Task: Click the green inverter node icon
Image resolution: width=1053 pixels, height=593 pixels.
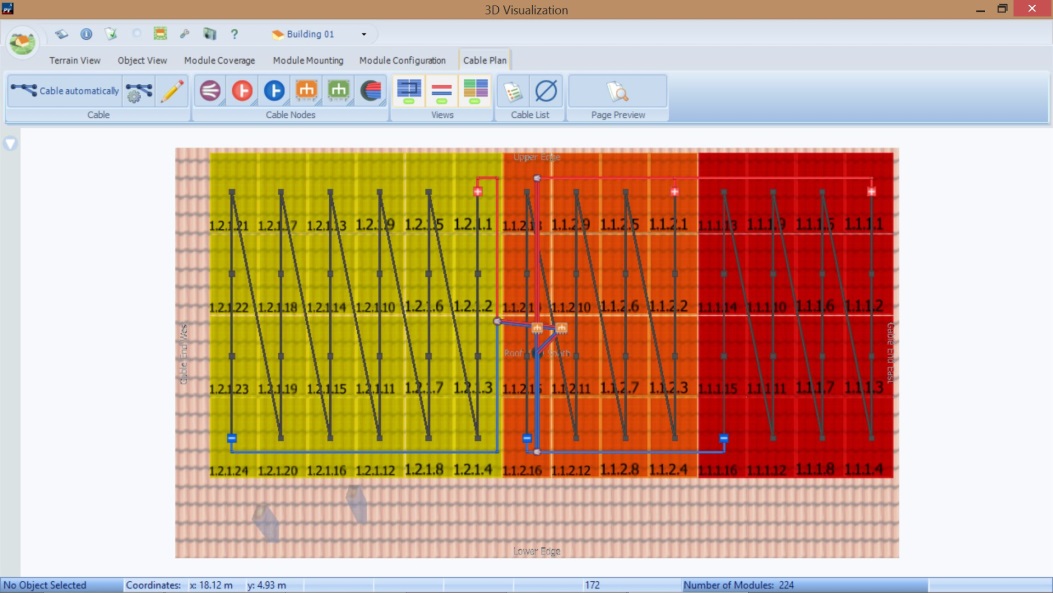Action: (x=339, y=91)
